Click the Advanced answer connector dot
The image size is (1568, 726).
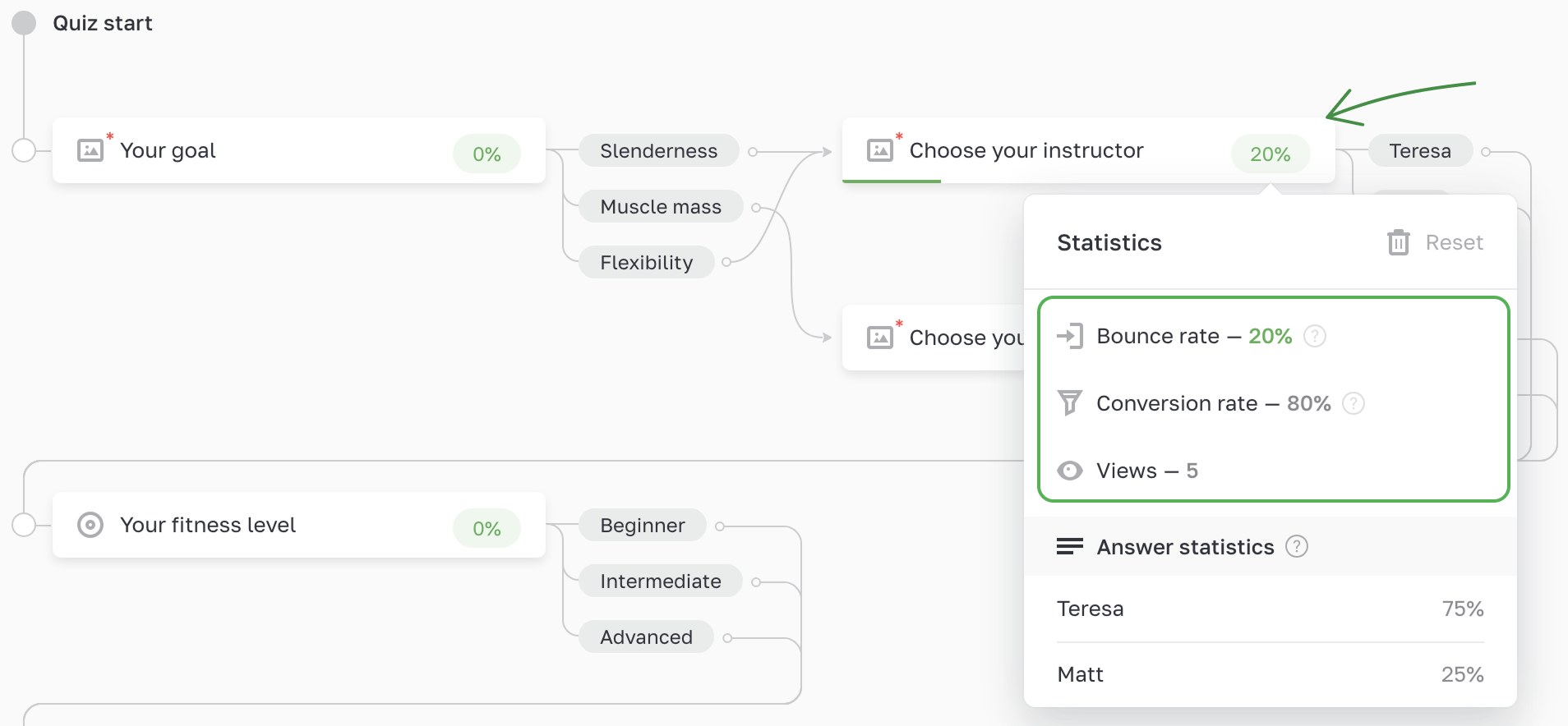click(x=727, y=637)
